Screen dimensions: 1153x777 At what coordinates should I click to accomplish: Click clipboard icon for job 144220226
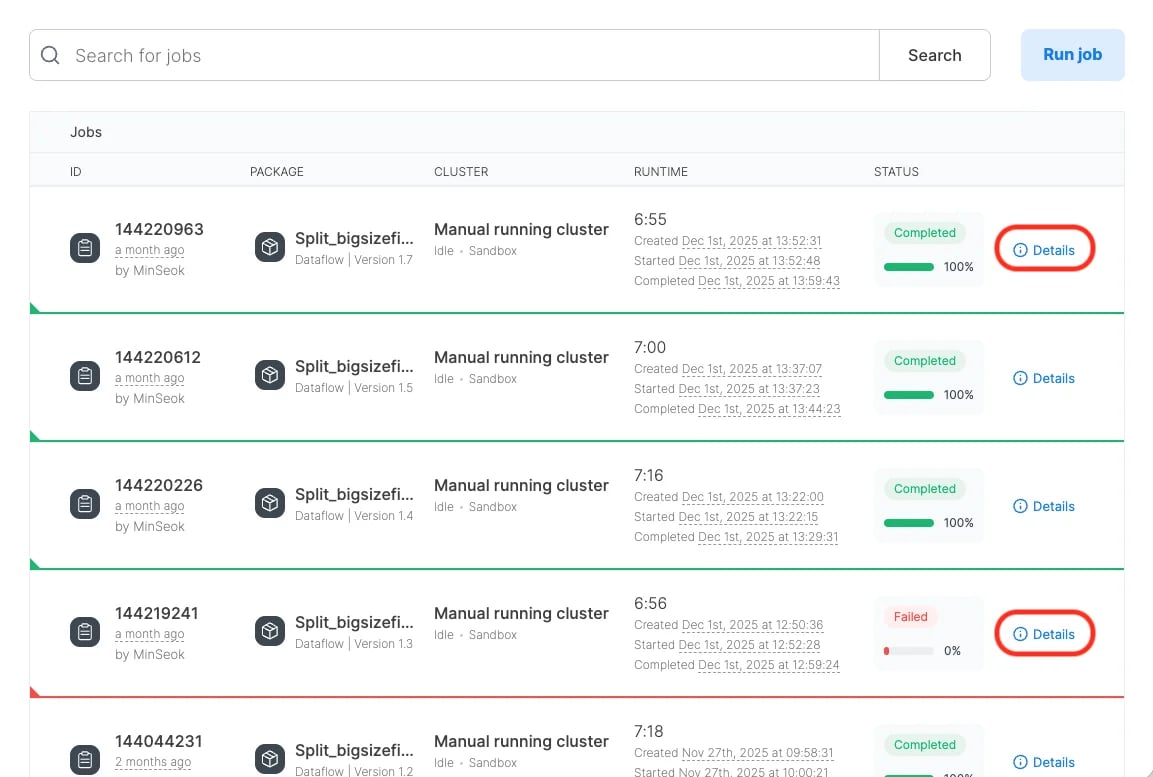pyautogui.click(x=85, y=504)
